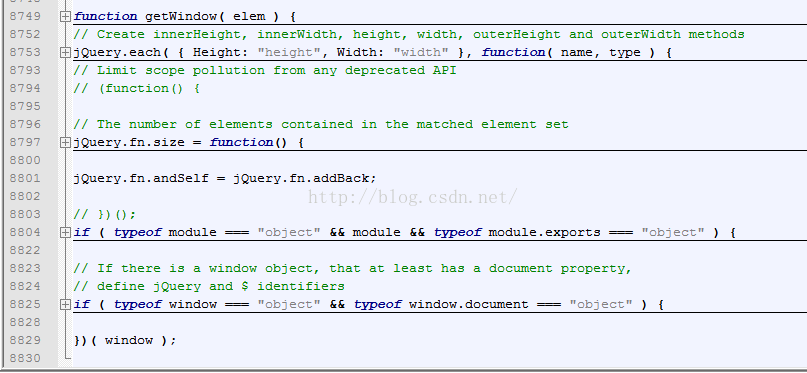Click line number 8800 in the margin
This screenshot has width=807, height=373.
(25, 161)
